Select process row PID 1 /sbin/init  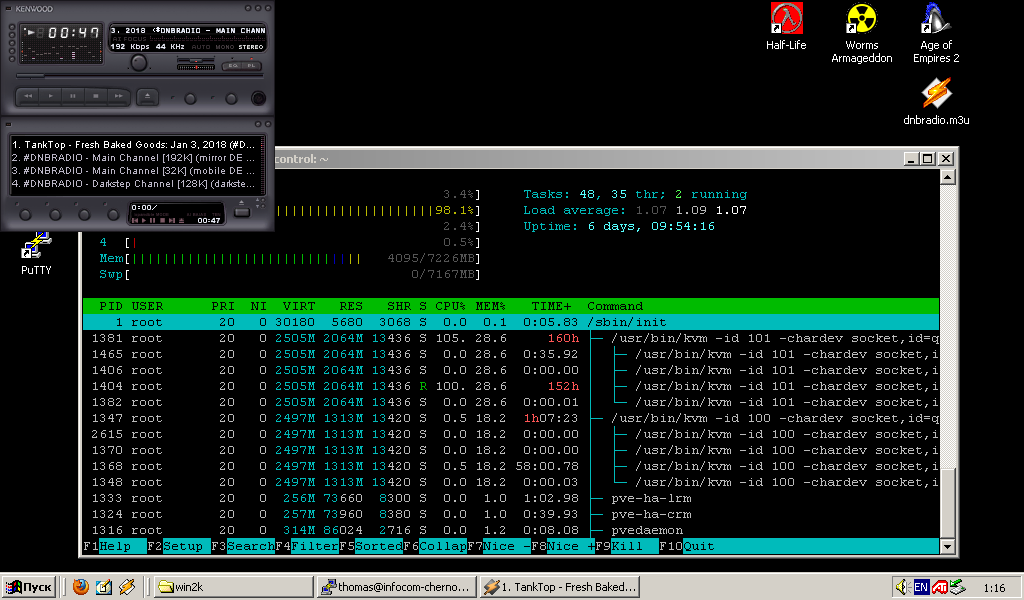[x=511, y=323]
